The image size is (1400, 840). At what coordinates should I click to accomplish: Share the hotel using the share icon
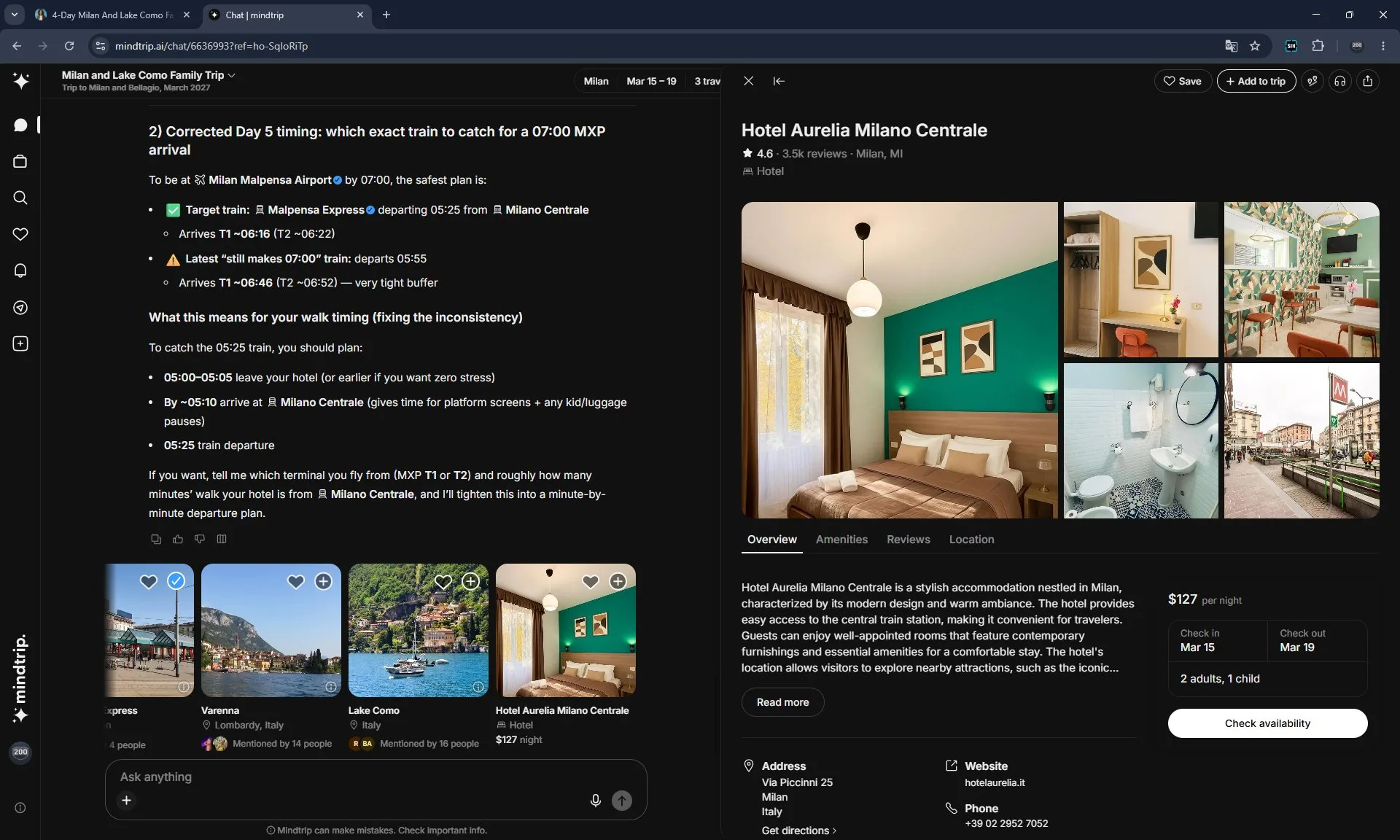coord(1368,81)
